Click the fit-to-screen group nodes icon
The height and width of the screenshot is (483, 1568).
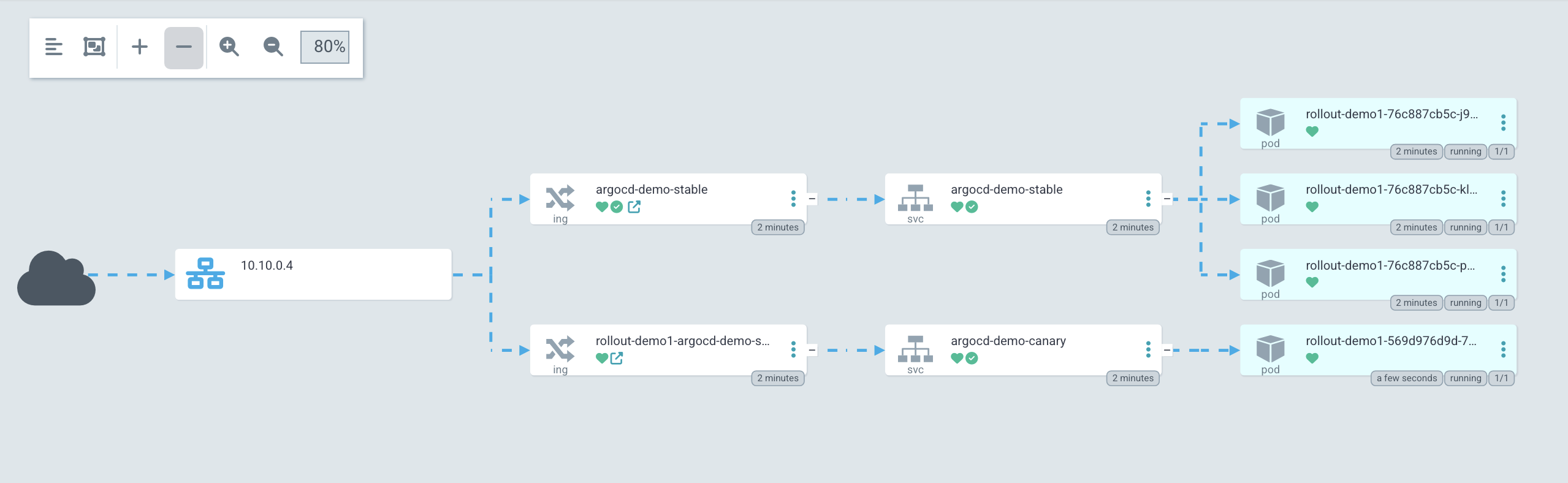pos(94,47)
